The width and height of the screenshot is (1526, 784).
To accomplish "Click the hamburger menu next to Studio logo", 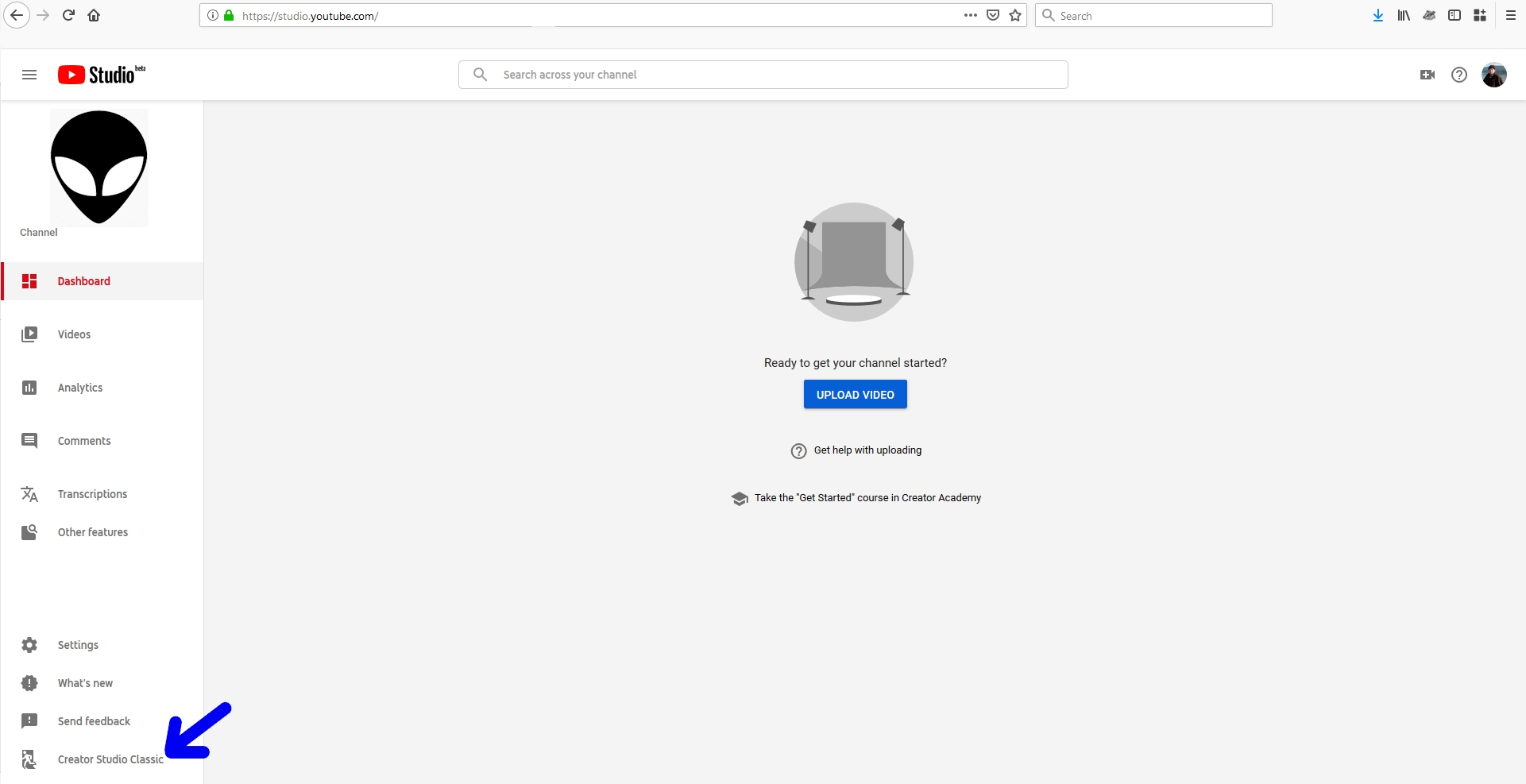I will pos(29,75).
